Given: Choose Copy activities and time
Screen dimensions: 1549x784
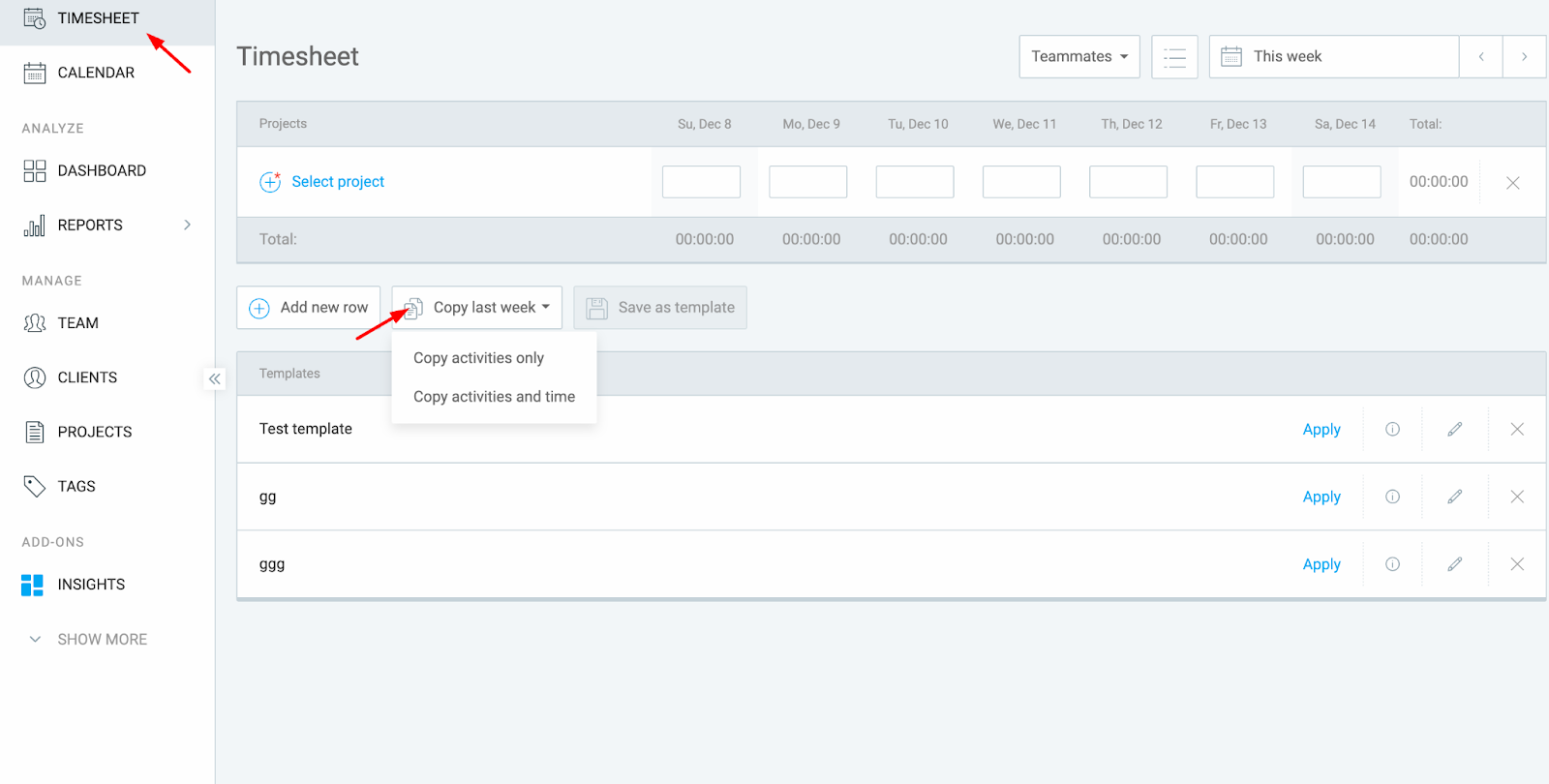Looking at the screenshot, I should click(494, 397).
